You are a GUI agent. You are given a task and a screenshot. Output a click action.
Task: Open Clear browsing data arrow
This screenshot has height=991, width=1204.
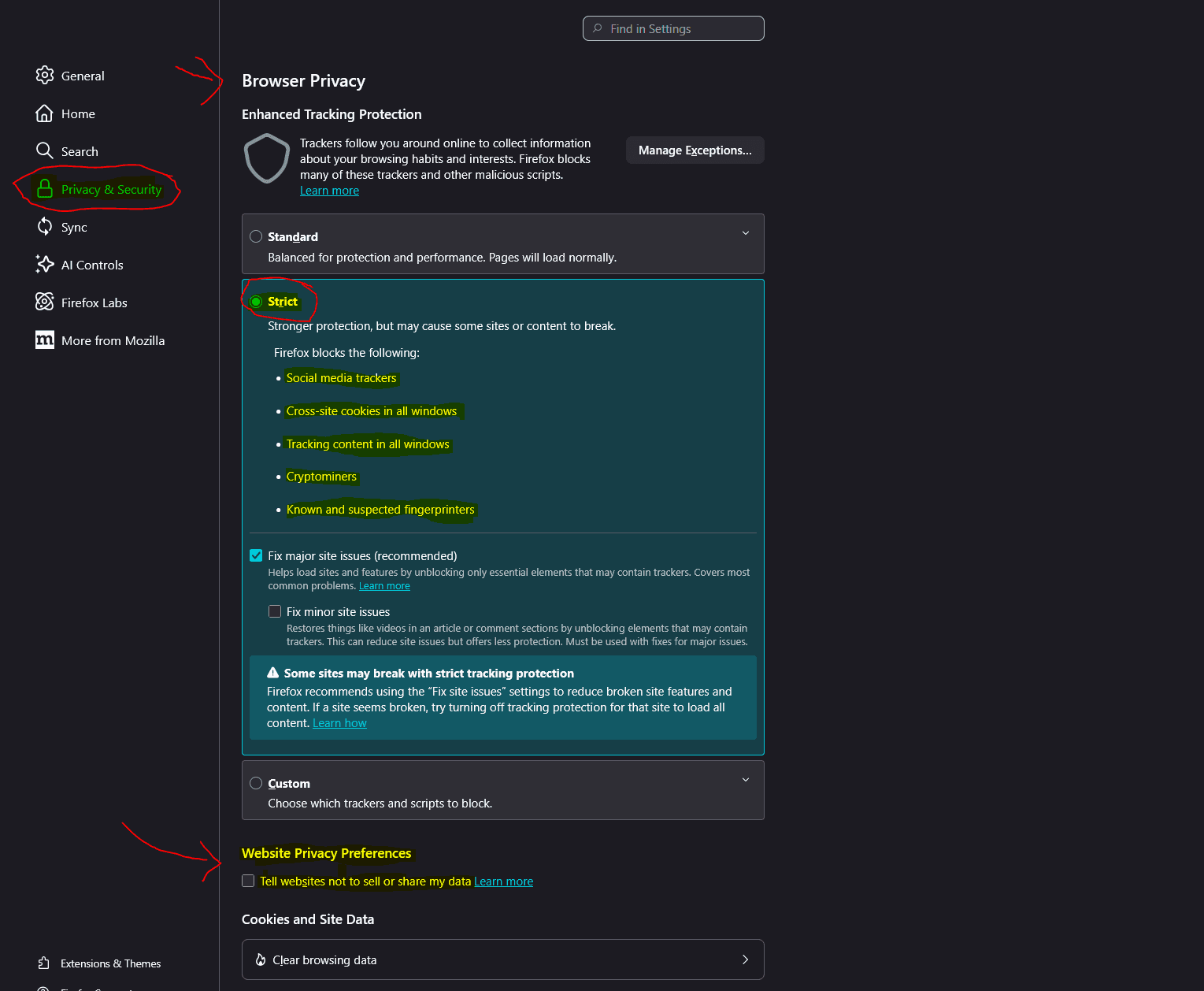(x=746, y=959)
